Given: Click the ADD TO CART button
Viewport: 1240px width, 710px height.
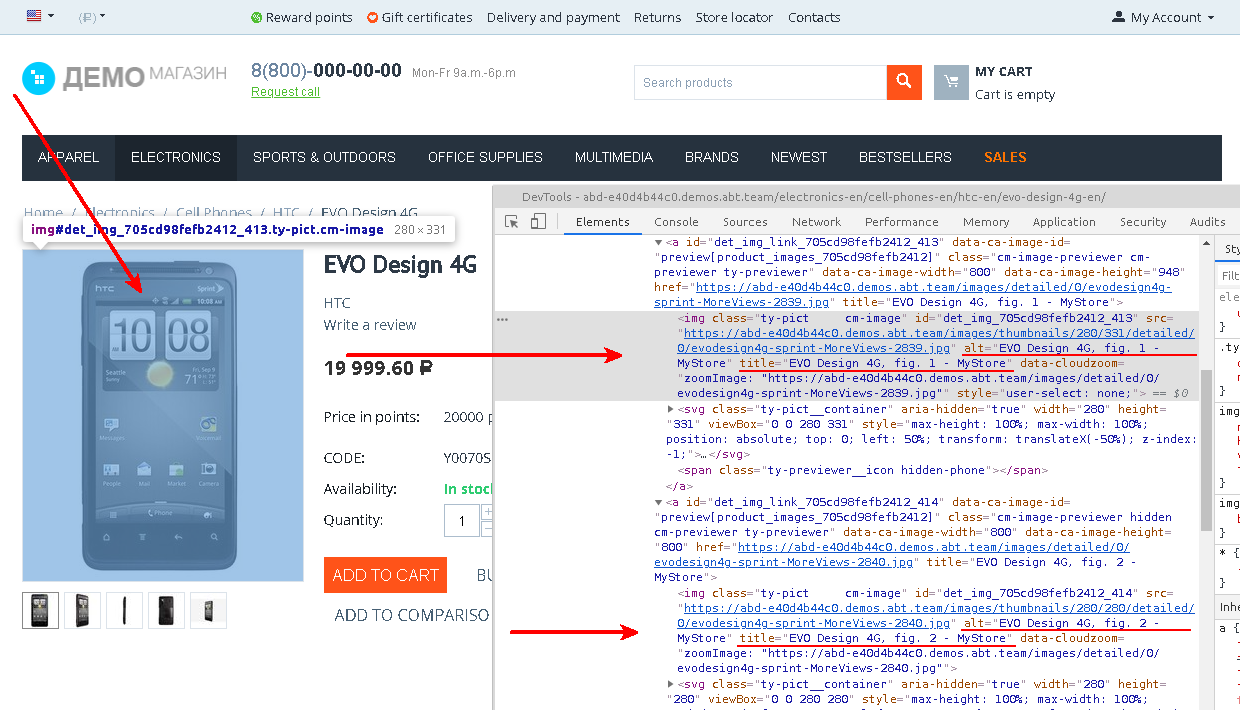Looking at the screenshot, I should (x=385, y=575).
